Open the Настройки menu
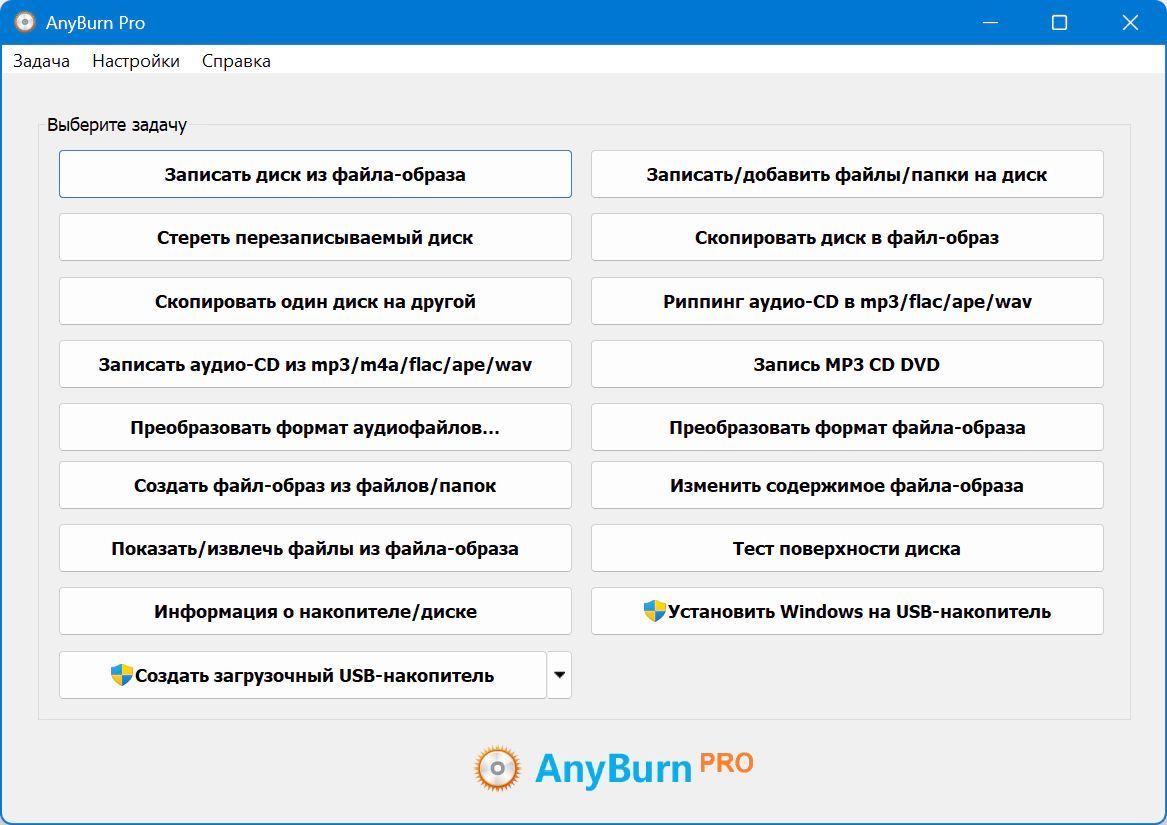Screen dimensions: 1167x825 [x=136, y=61]
